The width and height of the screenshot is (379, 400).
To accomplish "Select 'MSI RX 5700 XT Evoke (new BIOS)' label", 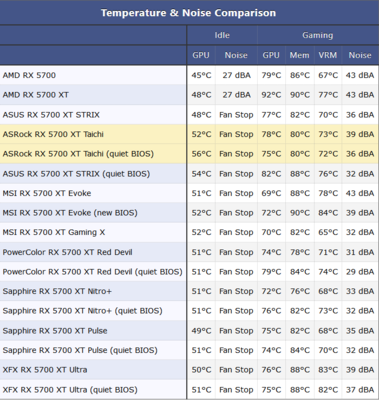I will [x=70, y=213].
